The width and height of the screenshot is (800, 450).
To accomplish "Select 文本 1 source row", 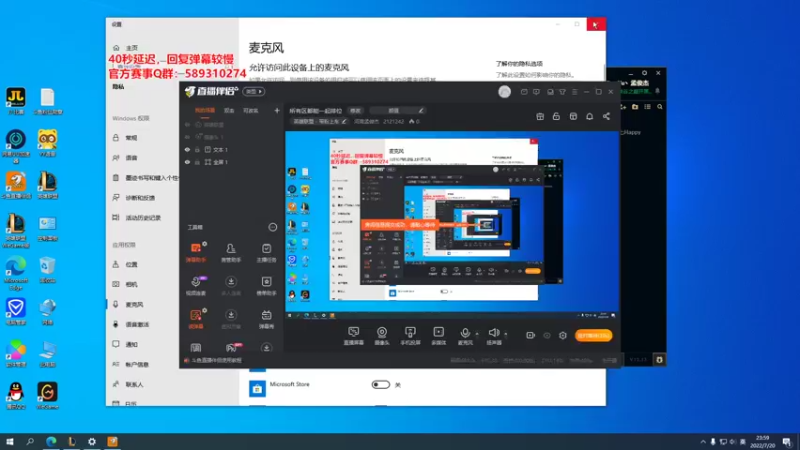I will pyautogui.click(x=232, y=149).
